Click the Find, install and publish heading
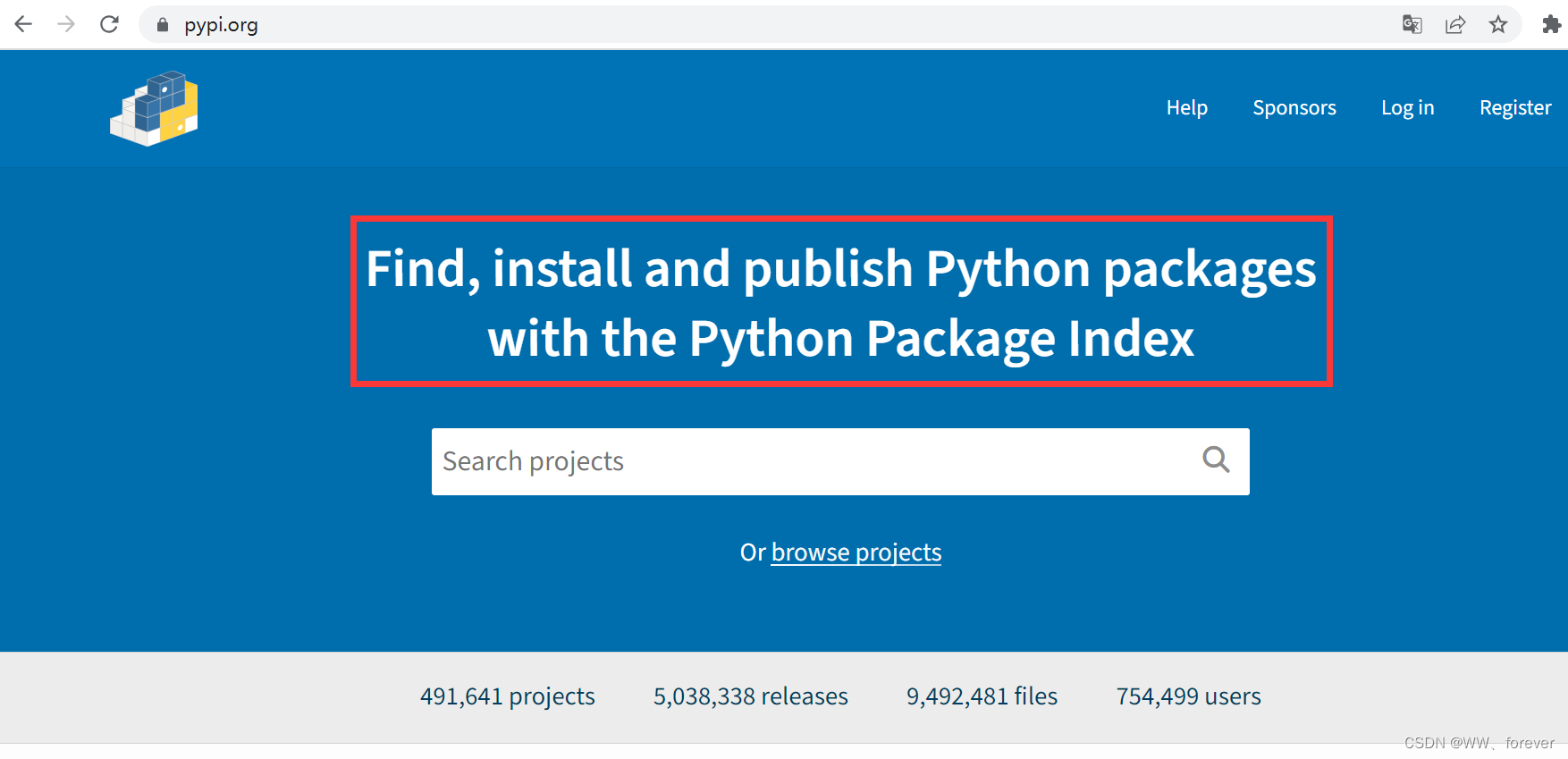 point(841,302)
